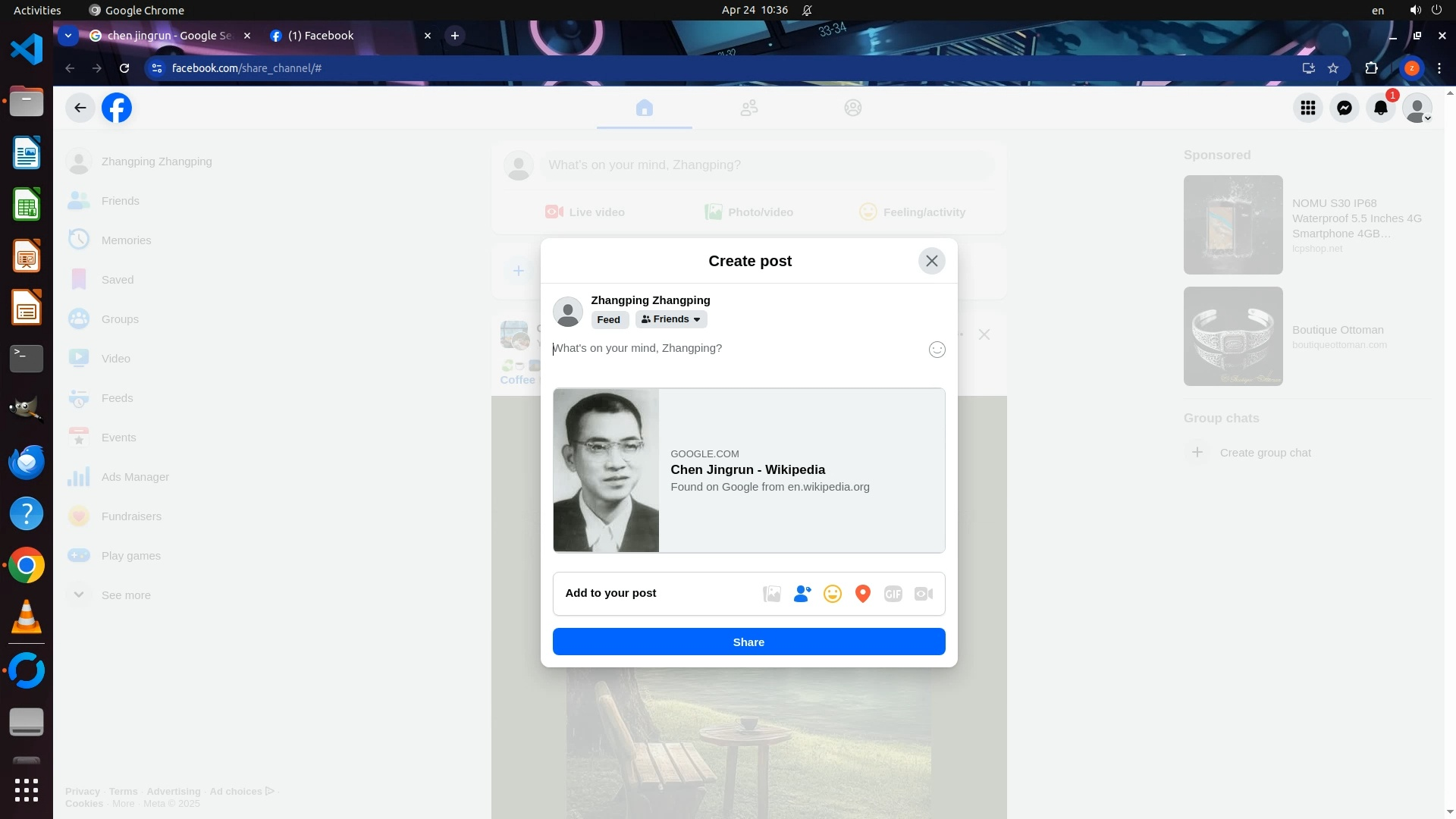
Task: Close the Create post dialog
Action: (x=931, y=261)
